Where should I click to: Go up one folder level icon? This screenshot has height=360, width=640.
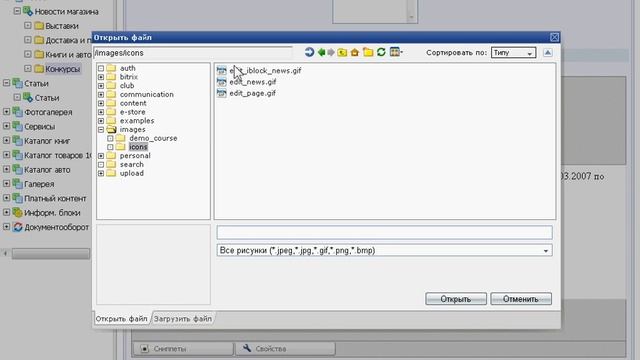click(342, 52)
